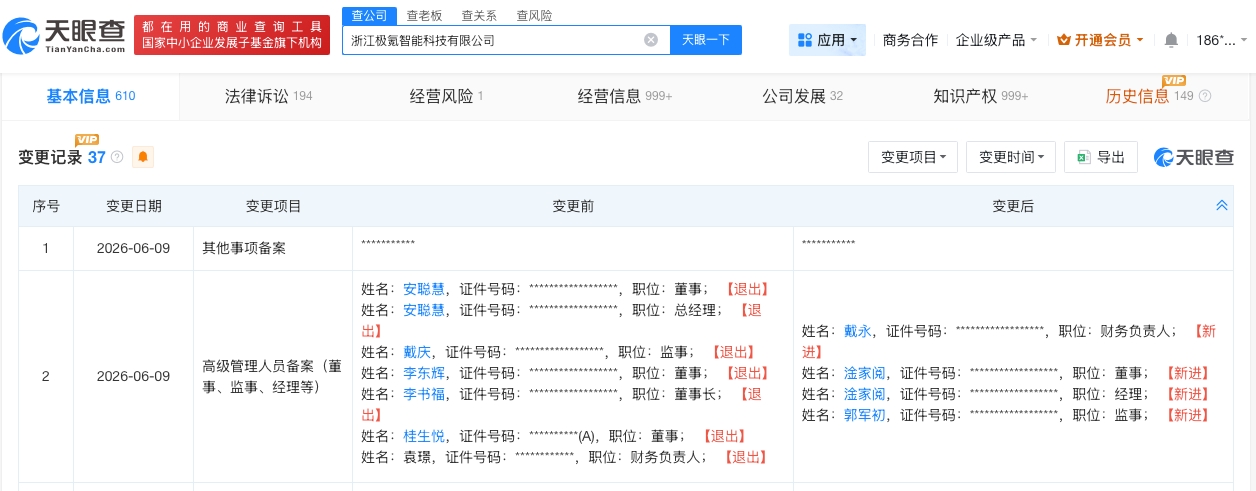Open the 变更时间 filter dropdown
This screenshot has height=491, width=1256.
click(x=1011, y=157)
